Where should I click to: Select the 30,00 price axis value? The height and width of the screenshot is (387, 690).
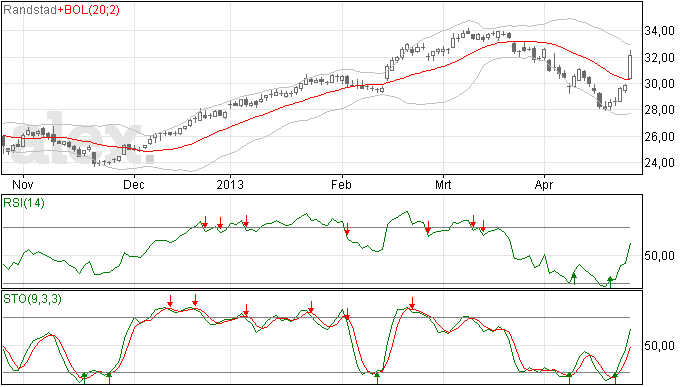pyautogui.click(x=659, y=84)
